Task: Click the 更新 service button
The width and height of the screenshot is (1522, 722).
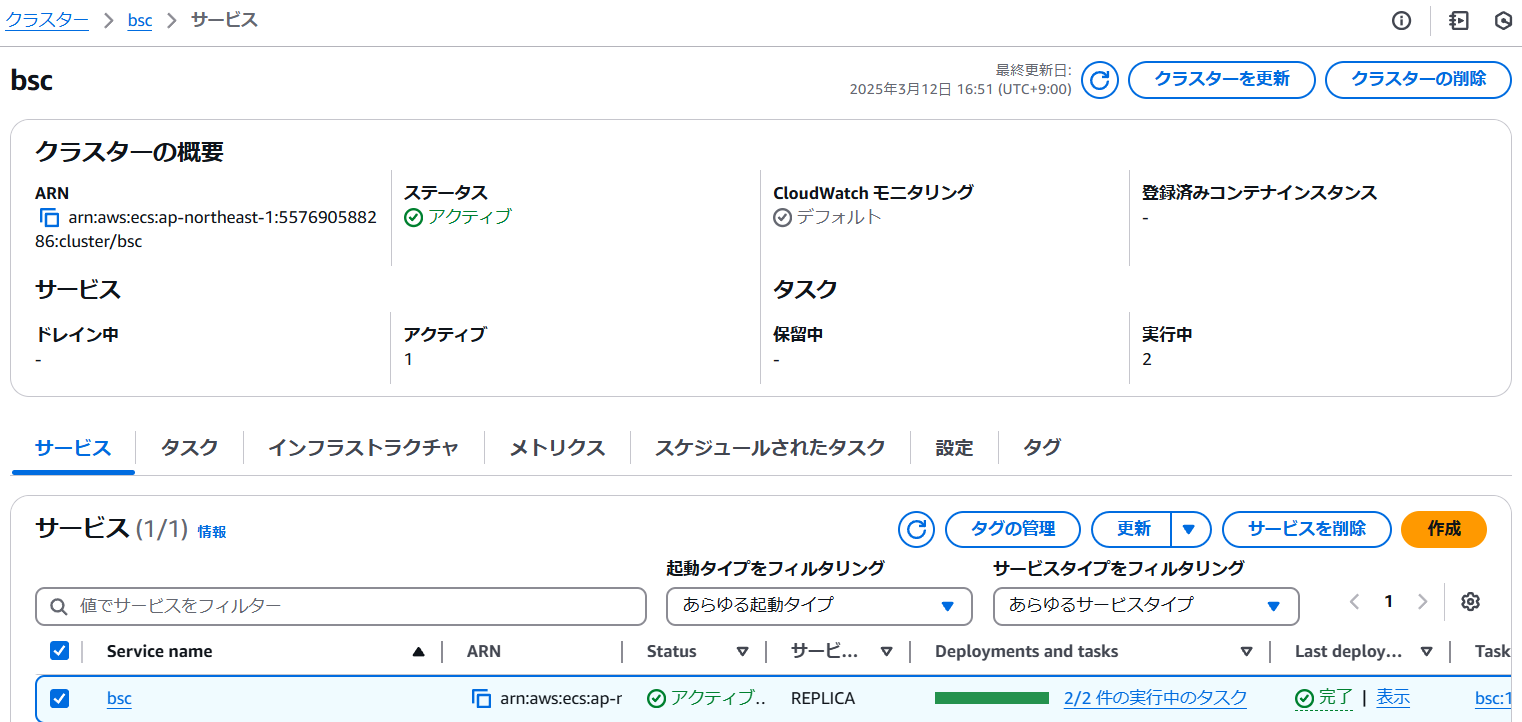Action: coord(1133,529)
